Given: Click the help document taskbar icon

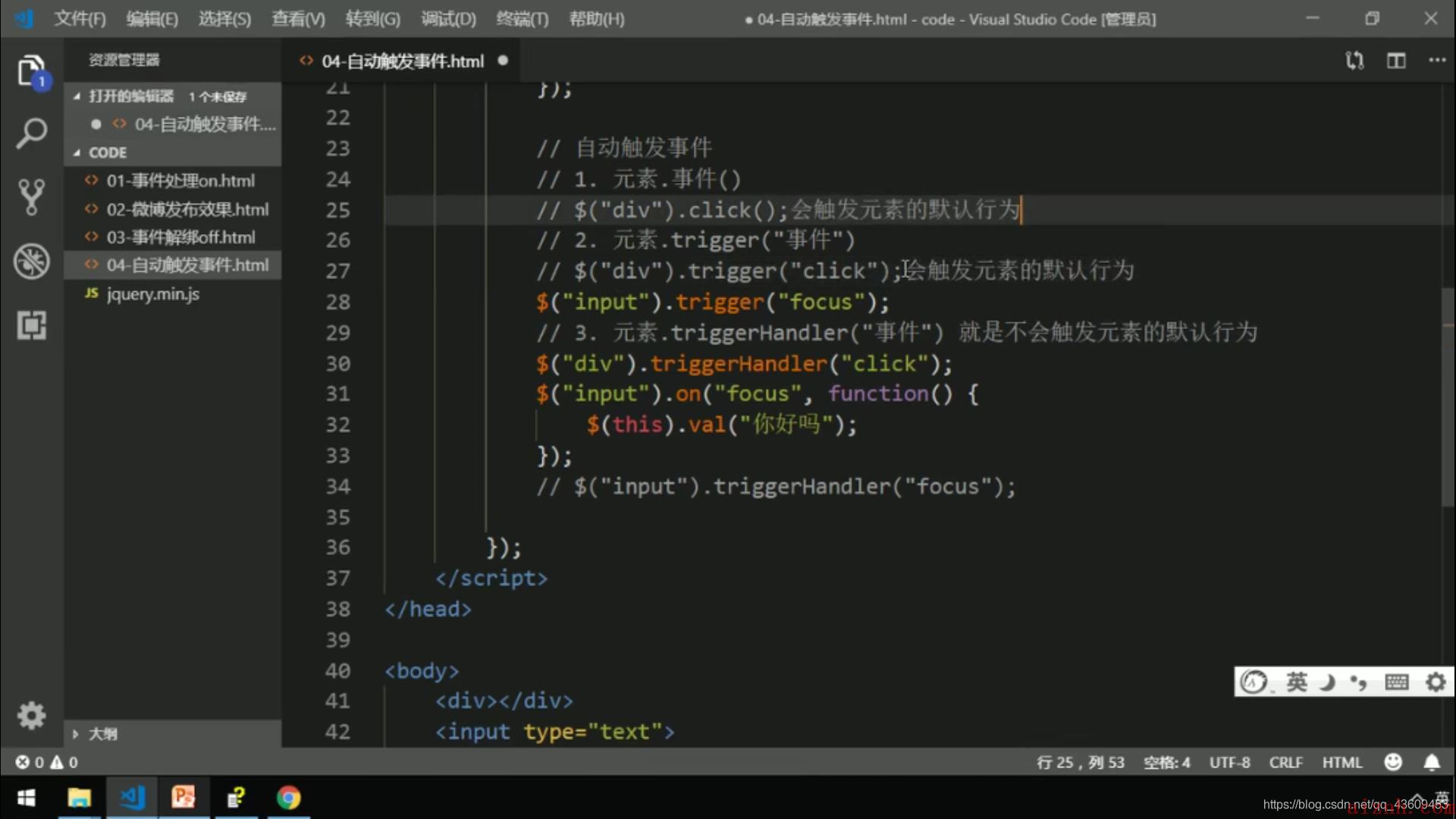Looking at the screenshot, I should tap(236, 798).
